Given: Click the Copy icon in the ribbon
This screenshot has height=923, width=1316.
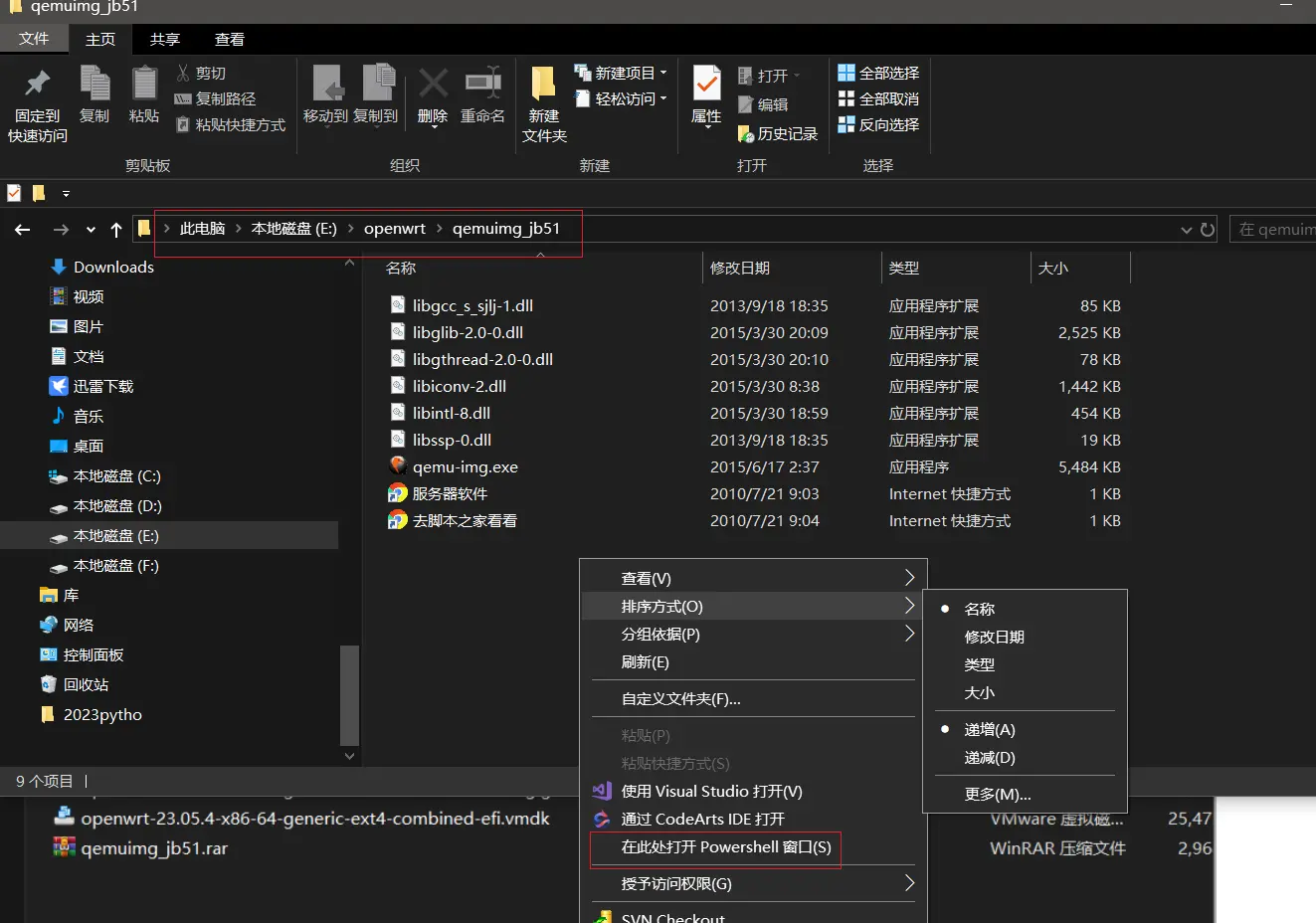Looking at the screenshot, I should point(94,85).
